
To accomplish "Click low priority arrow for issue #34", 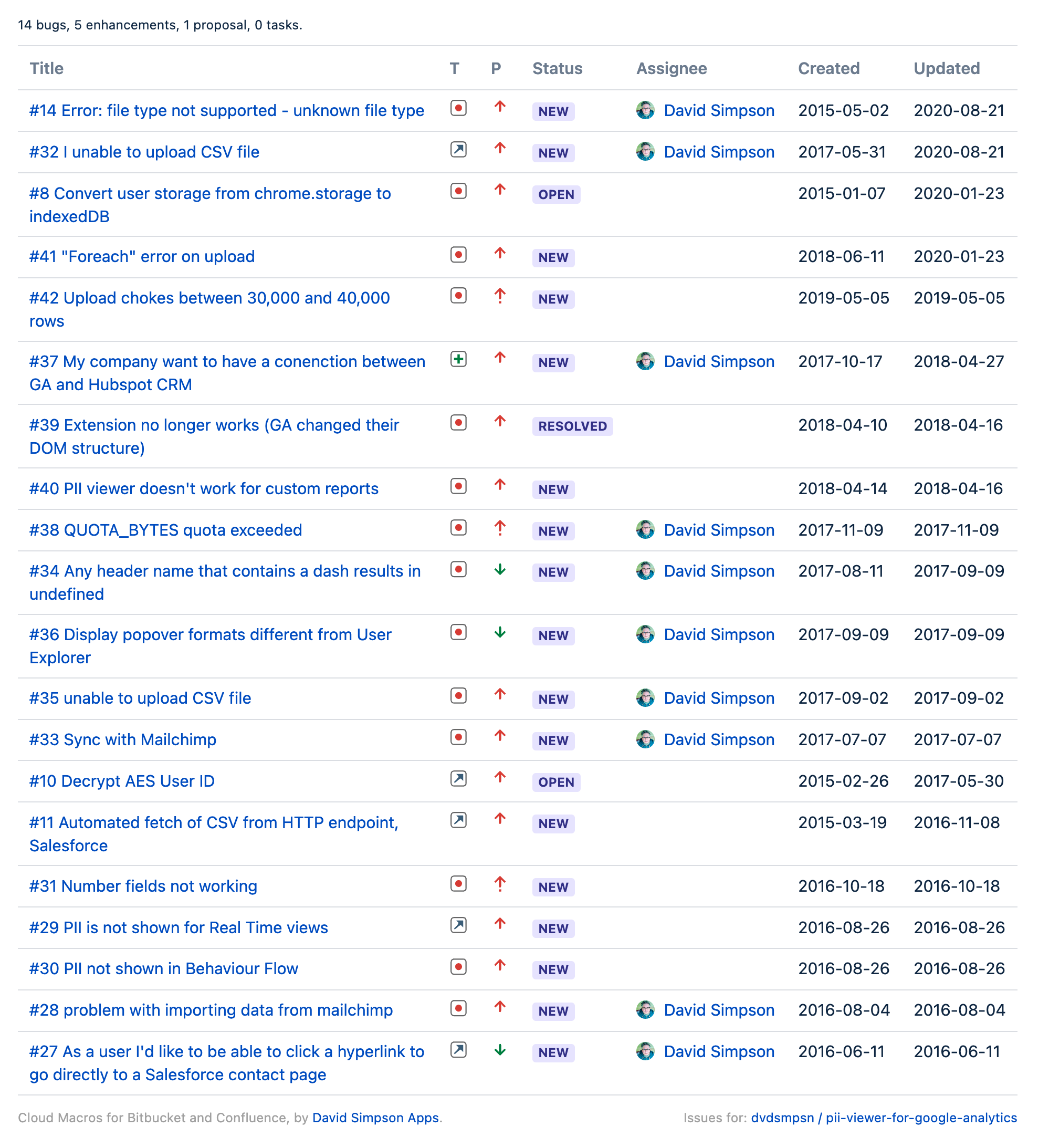I will 500,569.
